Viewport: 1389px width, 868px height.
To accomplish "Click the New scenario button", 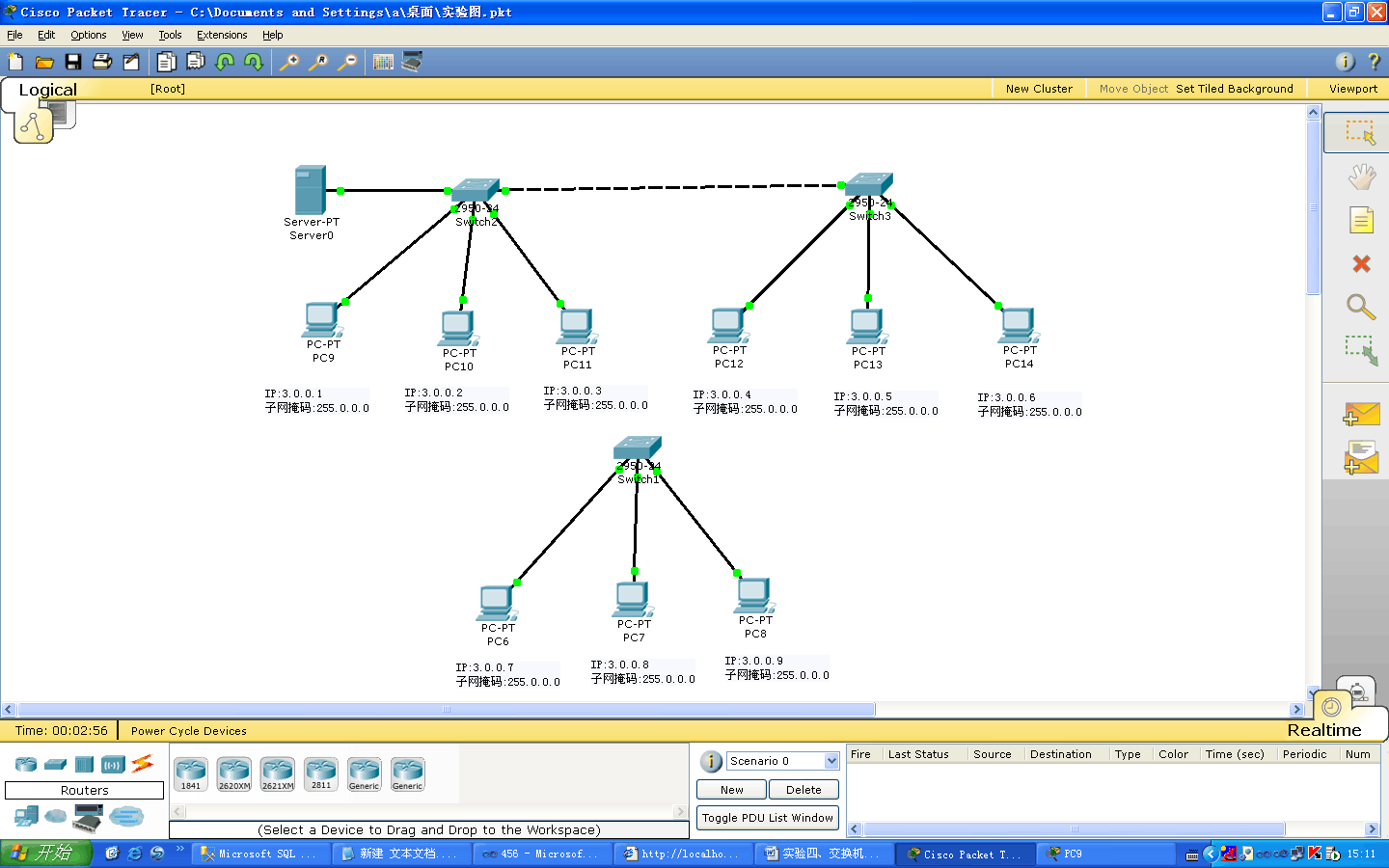I will click(x=731, y=790).
